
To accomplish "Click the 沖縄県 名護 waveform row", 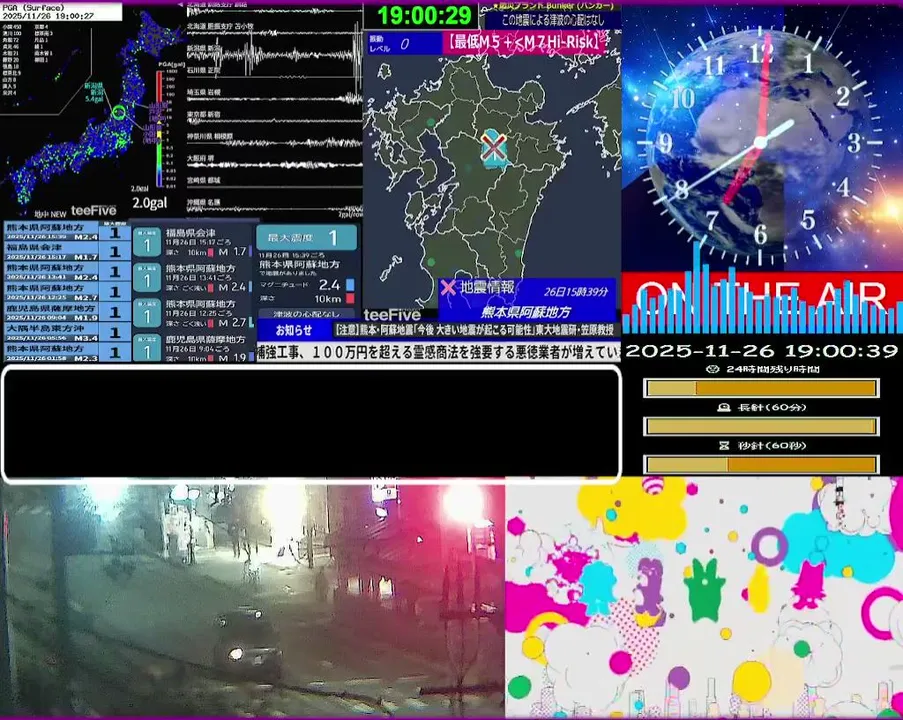I will click(275, 207).
